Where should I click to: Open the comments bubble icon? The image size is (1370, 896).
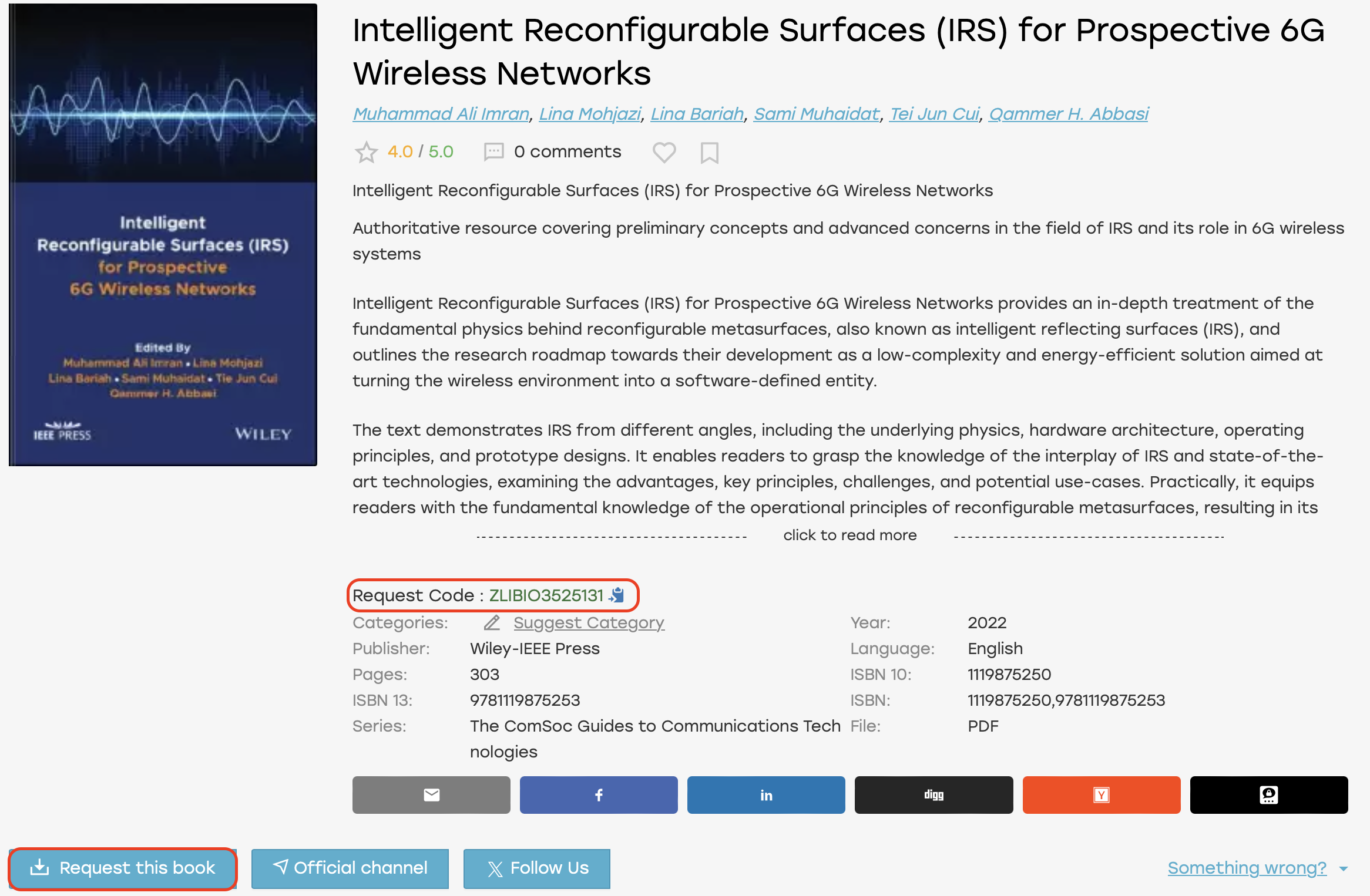[x=493, y=152]
